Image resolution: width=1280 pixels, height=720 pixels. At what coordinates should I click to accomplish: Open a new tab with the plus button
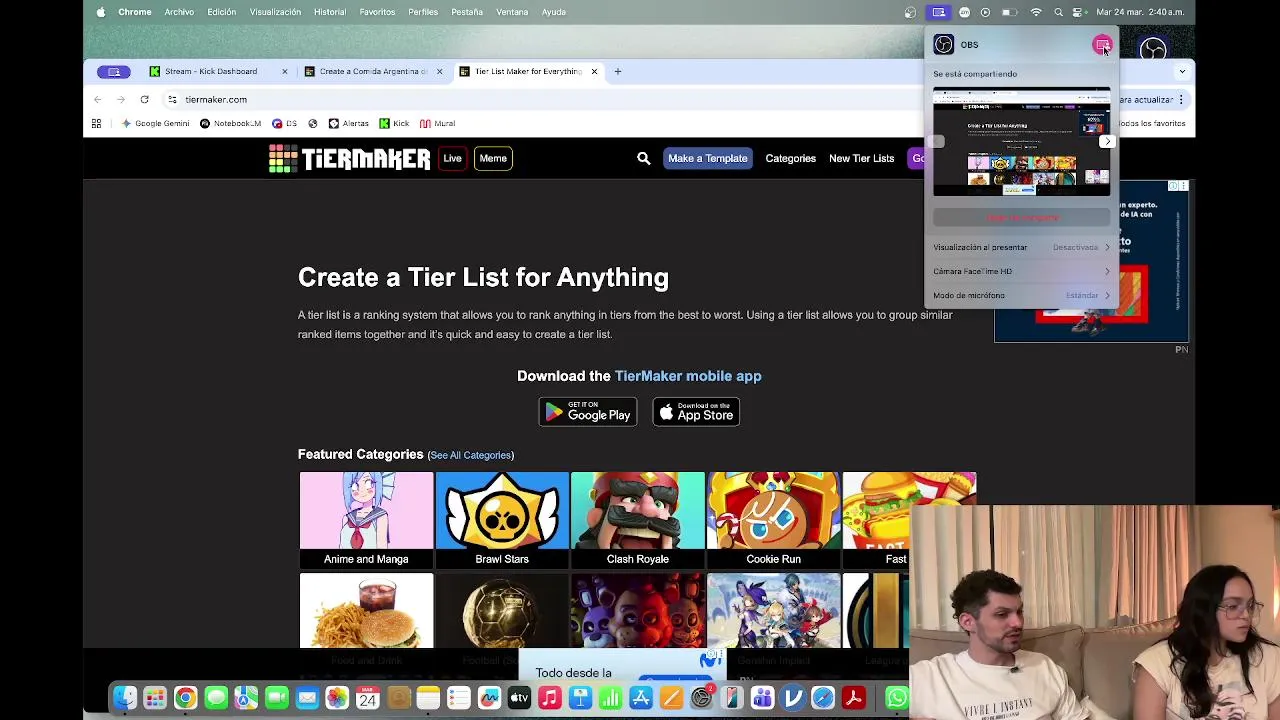(x=617, y=71)
